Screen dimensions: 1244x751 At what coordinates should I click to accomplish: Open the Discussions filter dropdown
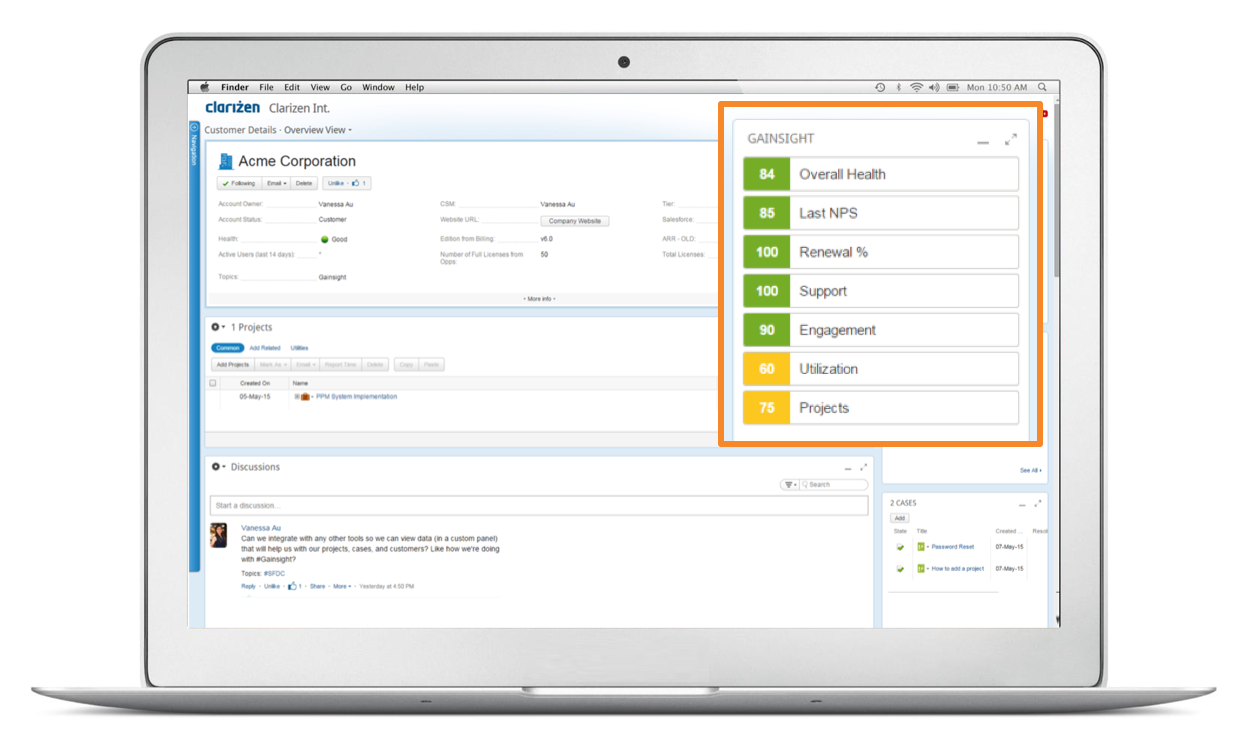(790, 485)
